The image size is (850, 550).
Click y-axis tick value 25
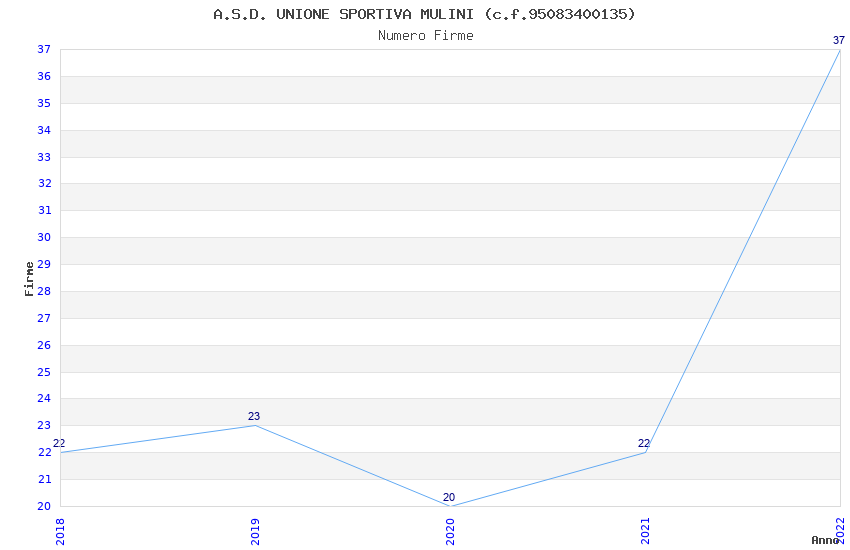pyautogui.click(x=44, y=372)
